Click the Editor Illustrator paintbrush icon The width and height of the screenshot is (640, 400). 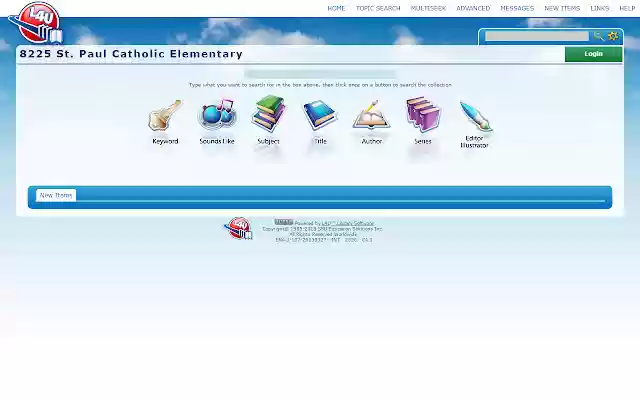[x=475, y=116]
